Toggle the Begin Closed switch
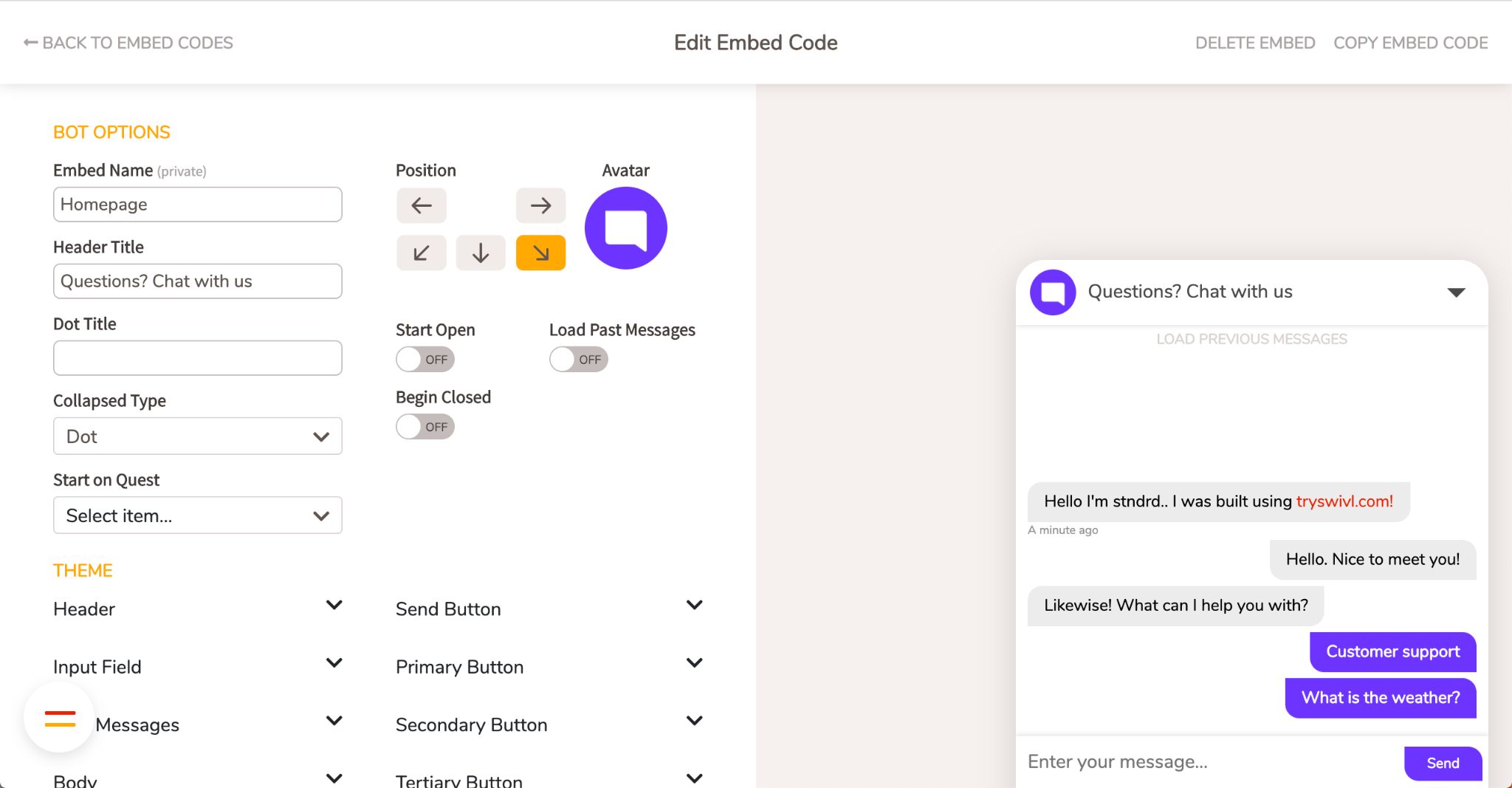The image size is (1512, 788). [425, 427]
